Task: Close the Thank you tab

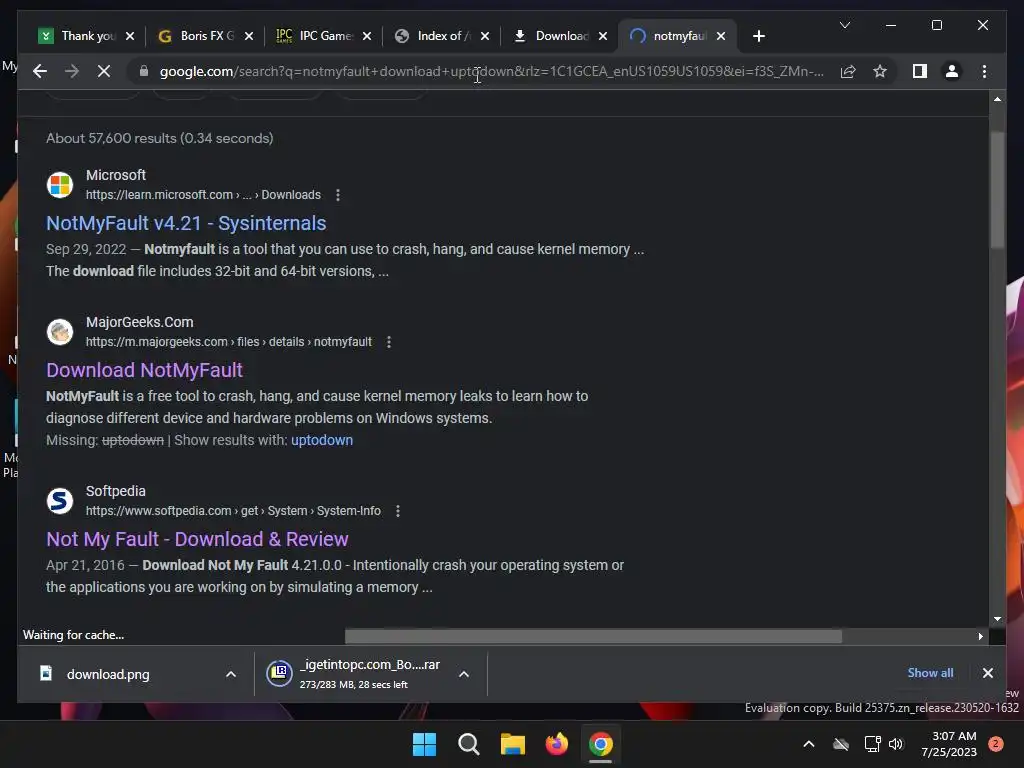Action: [129, 36]
